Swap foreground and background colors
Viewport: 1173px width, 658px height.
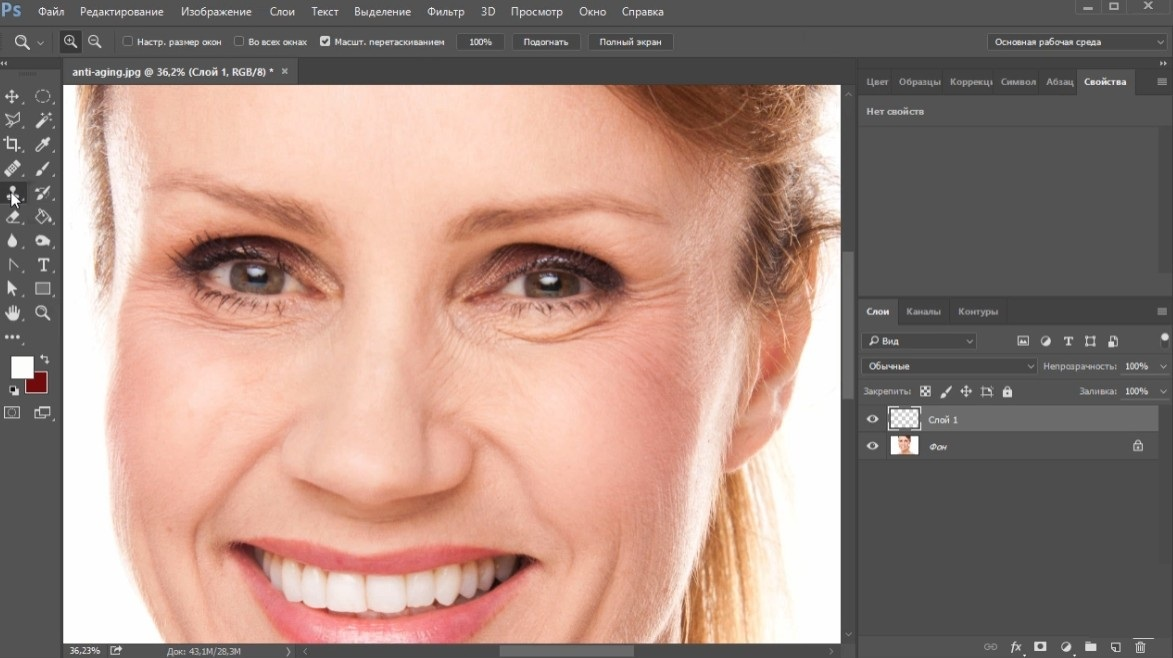pos(44,360)
